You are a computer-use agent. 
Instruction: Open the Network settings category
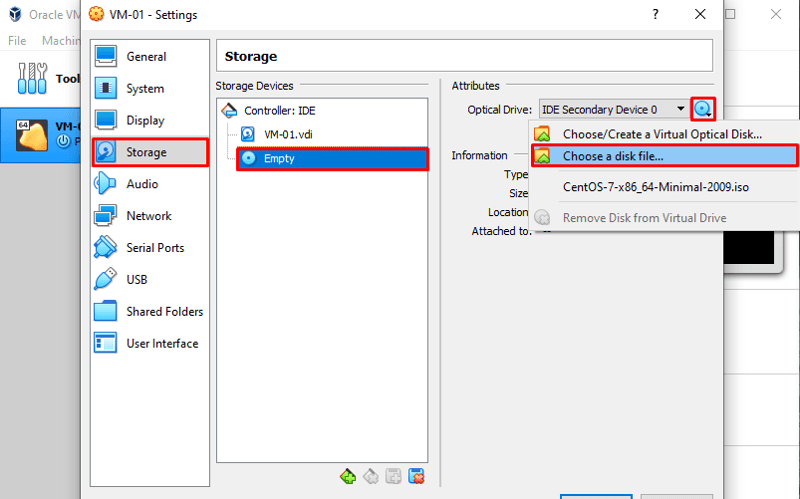149,216
